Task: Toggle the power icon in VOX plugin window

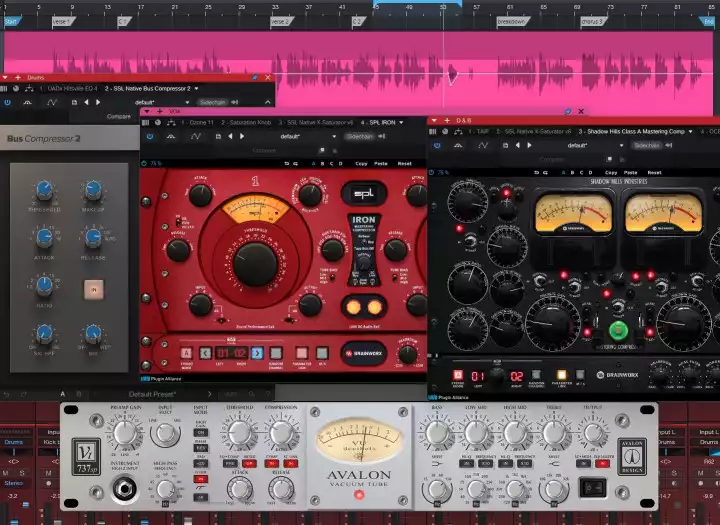Action: point(150,136)
